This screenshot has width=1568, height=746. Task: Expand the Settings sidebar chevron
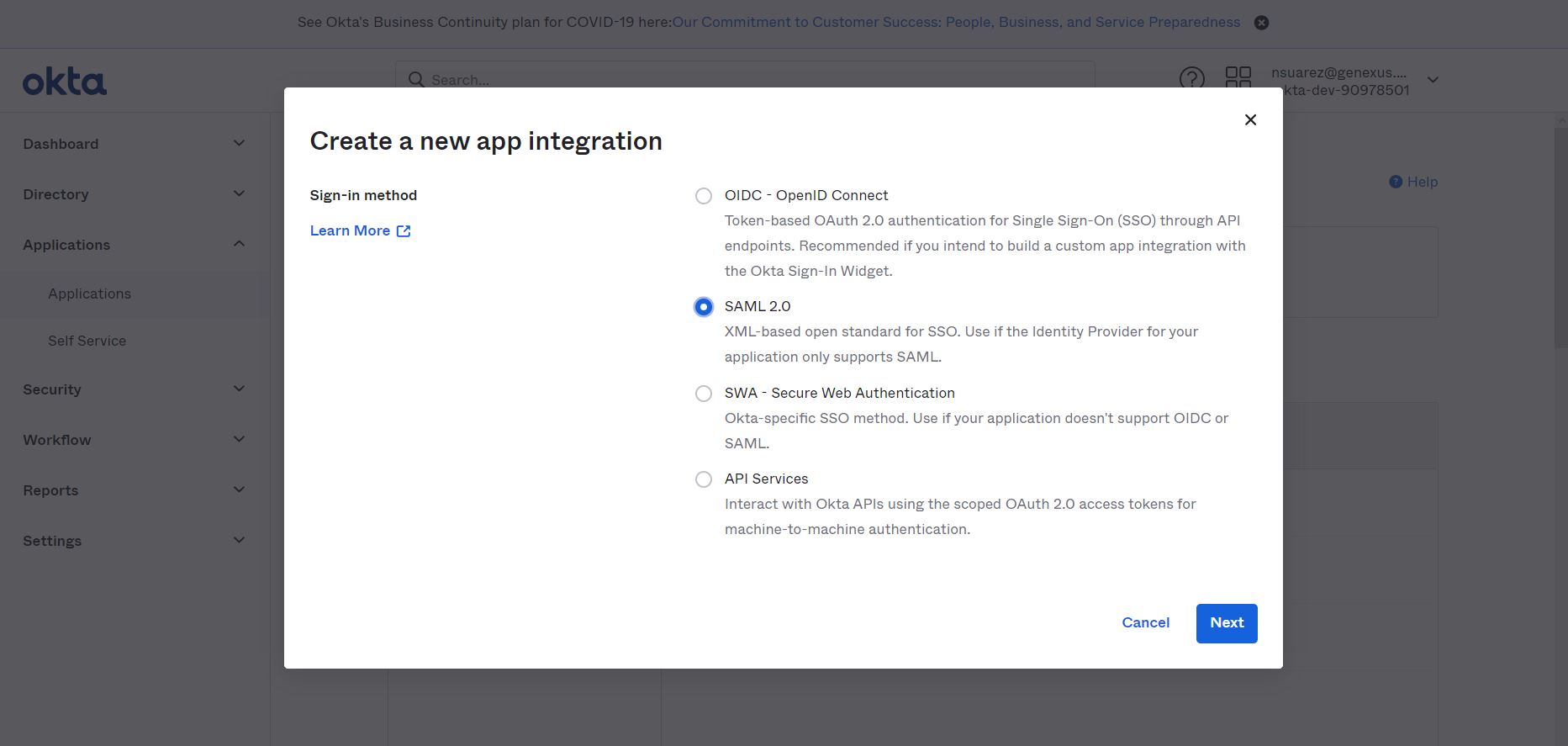(239, 540)
